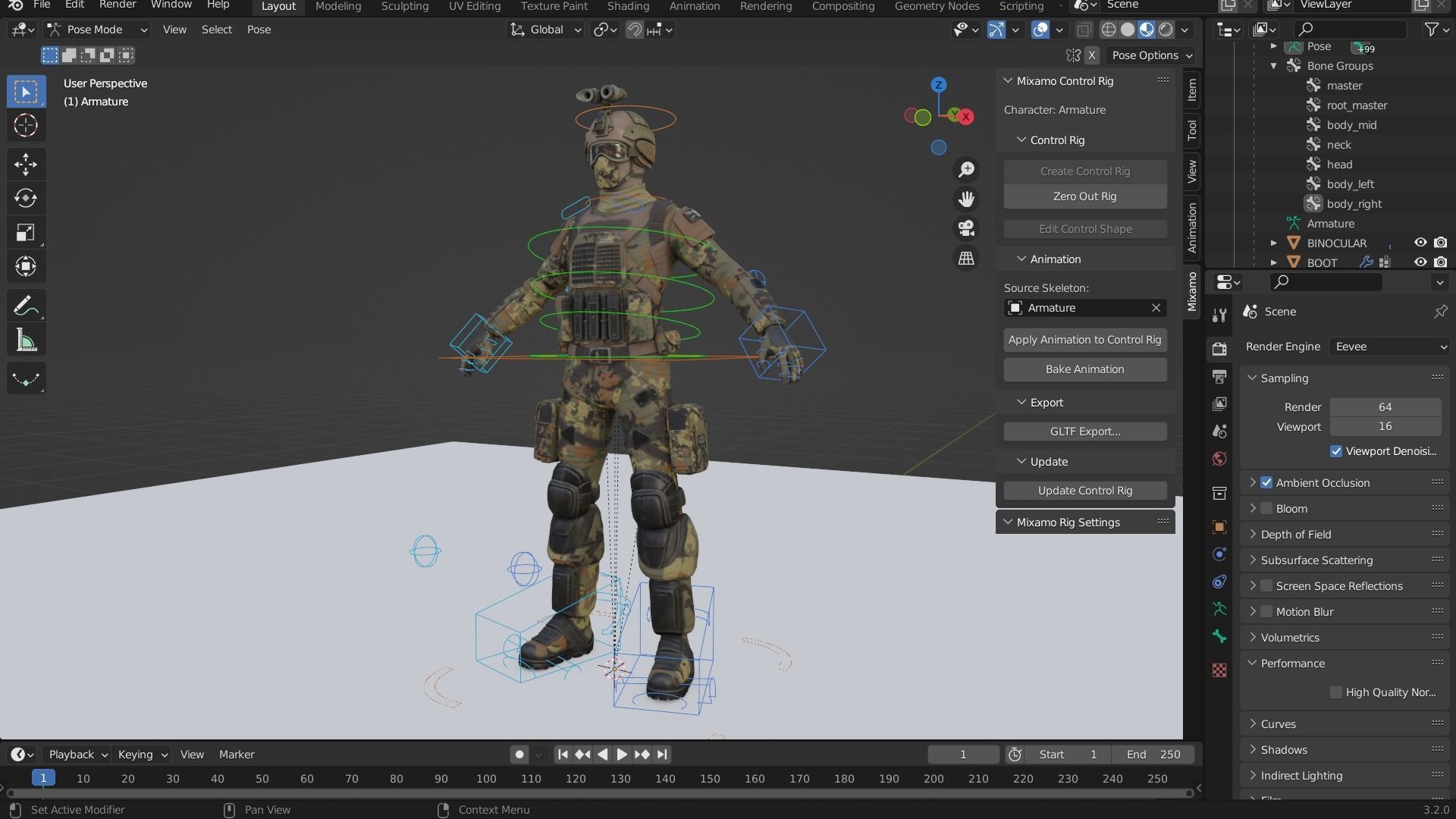Click the viewport zoom magnifier icon
The image size is (1456, 819).
click(x=966, y=169)
